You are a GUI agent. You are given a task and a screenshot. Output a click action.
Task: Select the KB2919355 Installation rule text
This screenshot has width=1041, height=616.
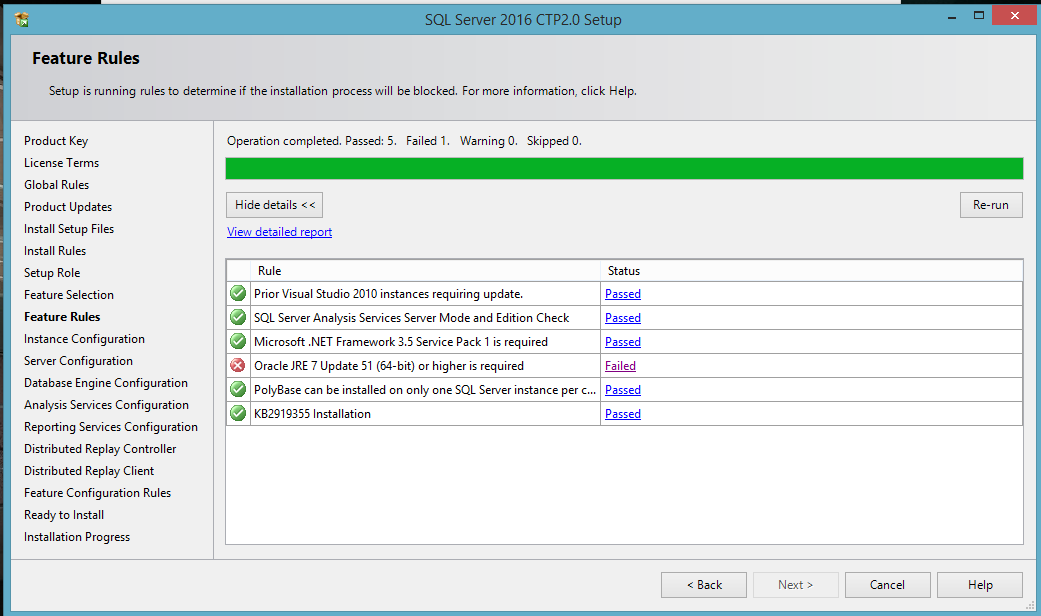[312, 414]
